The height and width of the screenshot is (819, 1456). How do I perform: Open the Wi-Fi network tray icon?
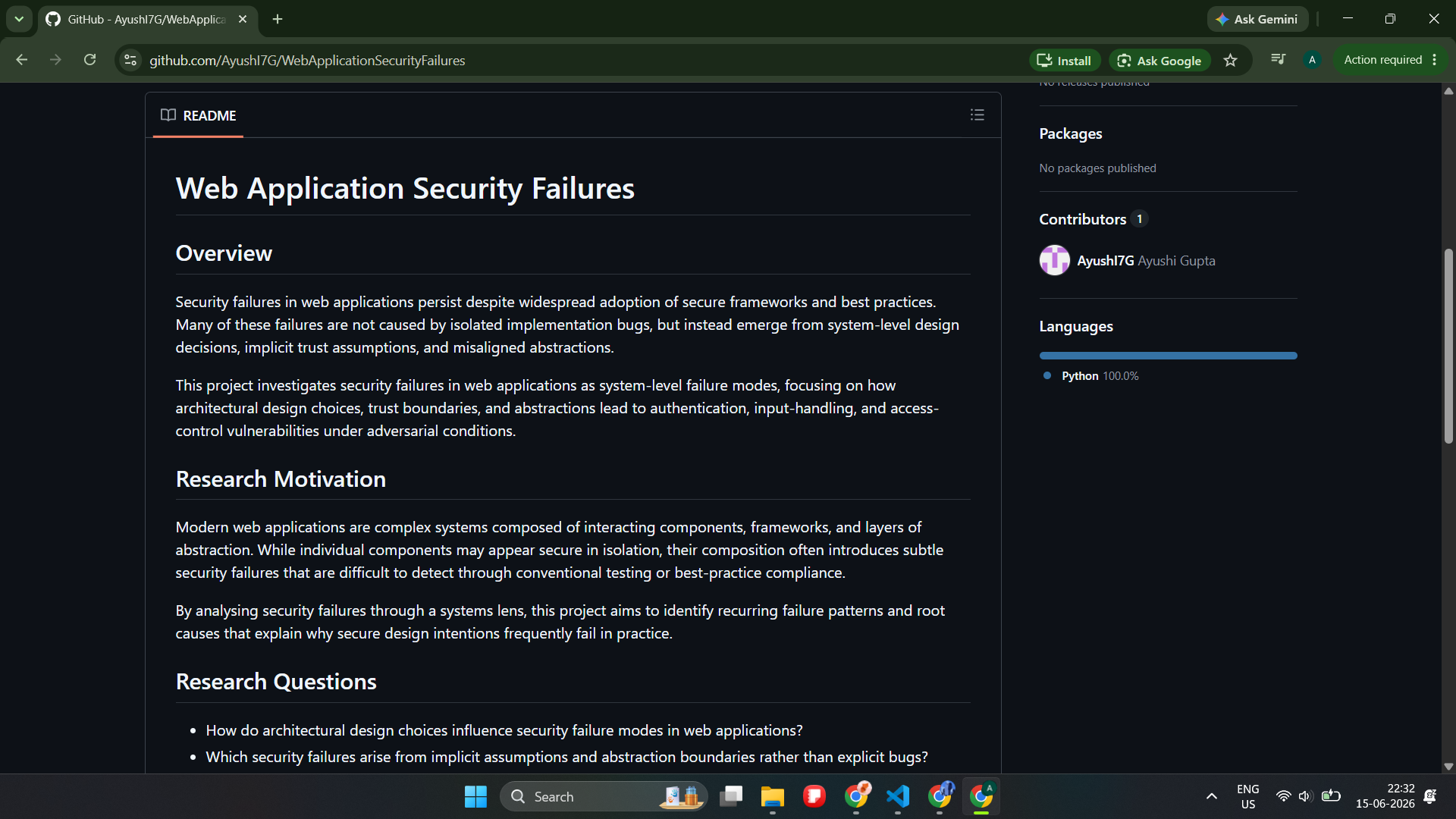coord(1283,796)
